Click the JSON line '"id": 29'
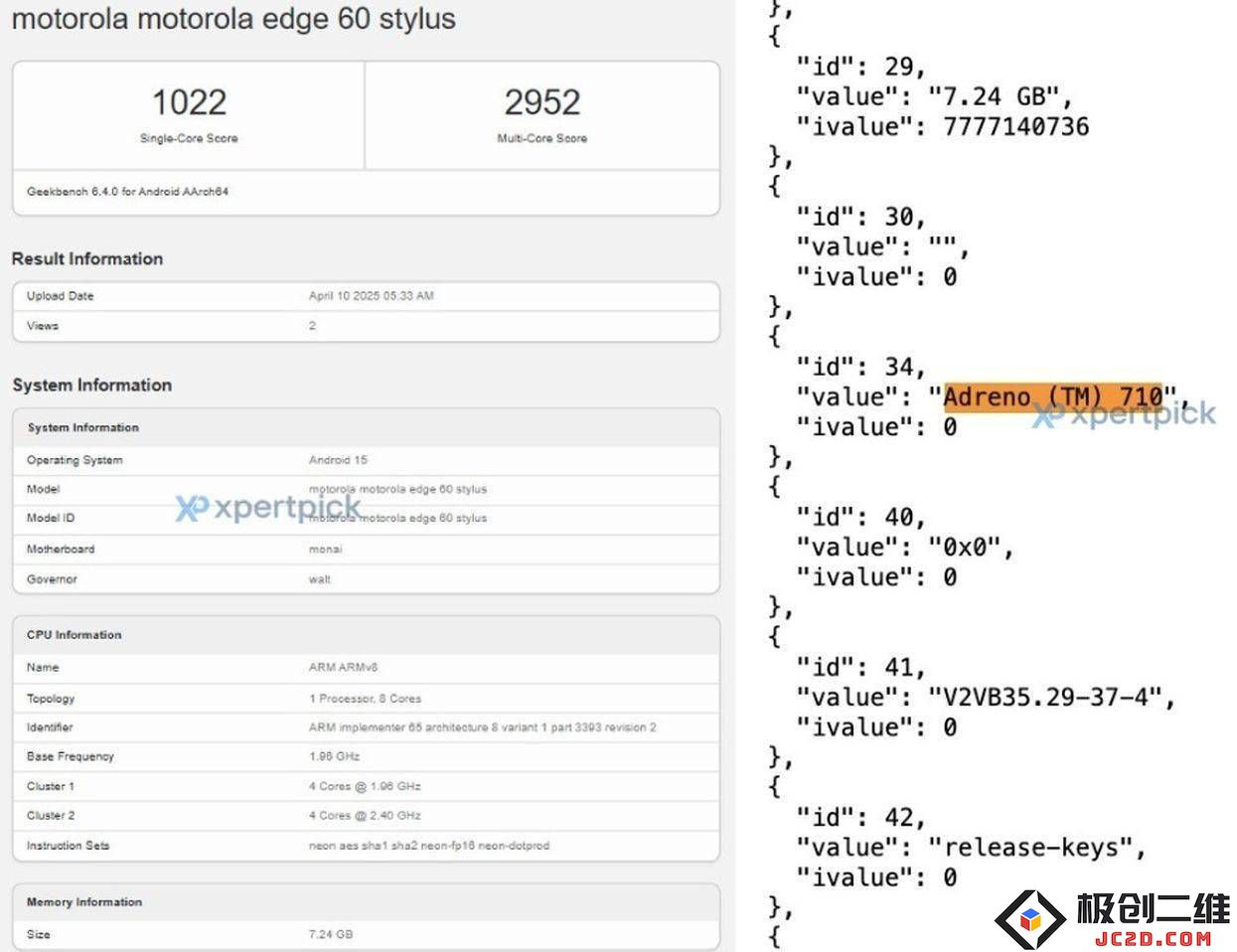This screenshot has width=1237, height=952. click(860, 67)
